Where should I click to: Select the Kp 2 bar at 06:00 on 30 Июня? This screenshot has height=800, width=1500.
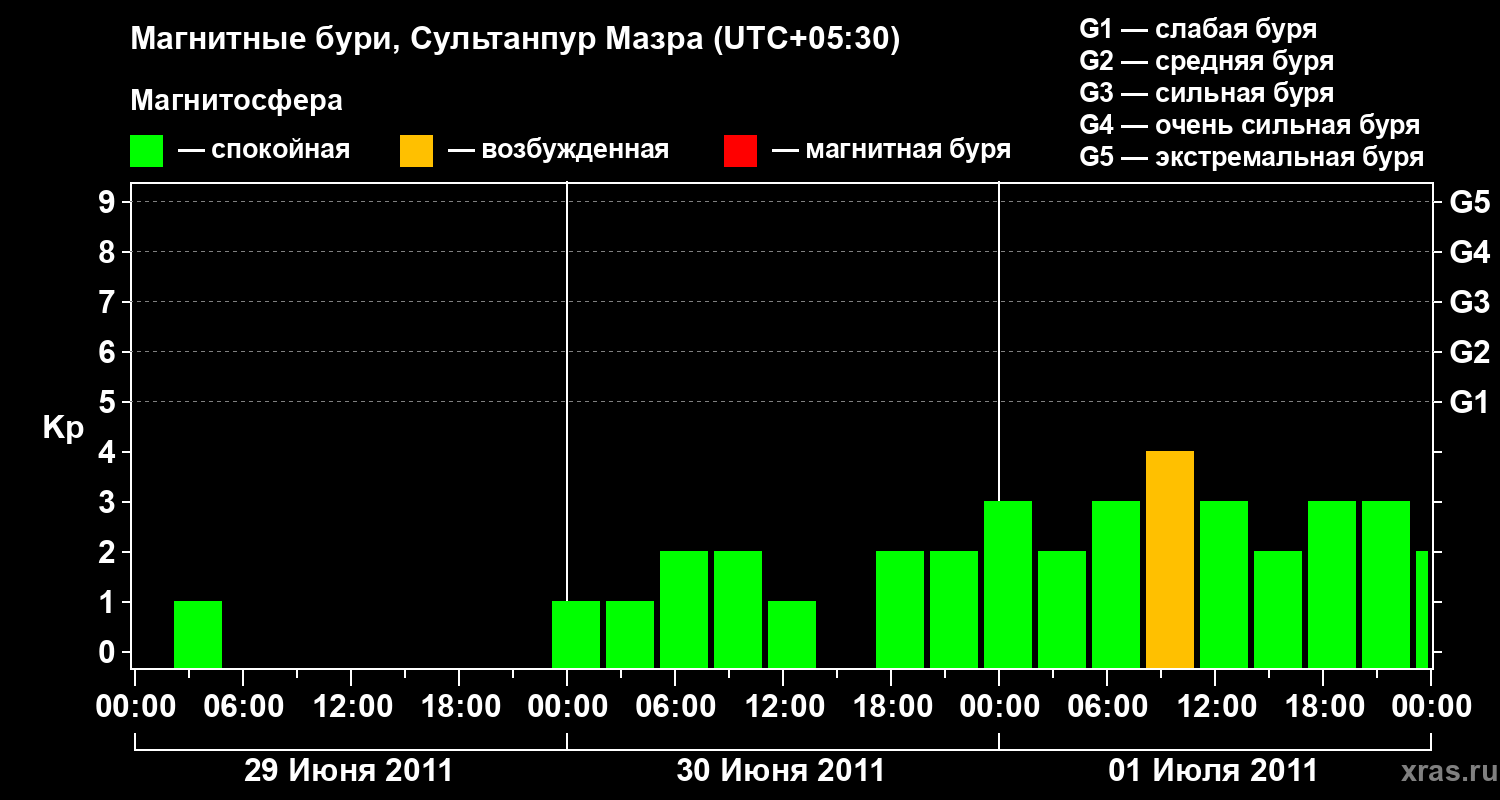click(684, 610)
